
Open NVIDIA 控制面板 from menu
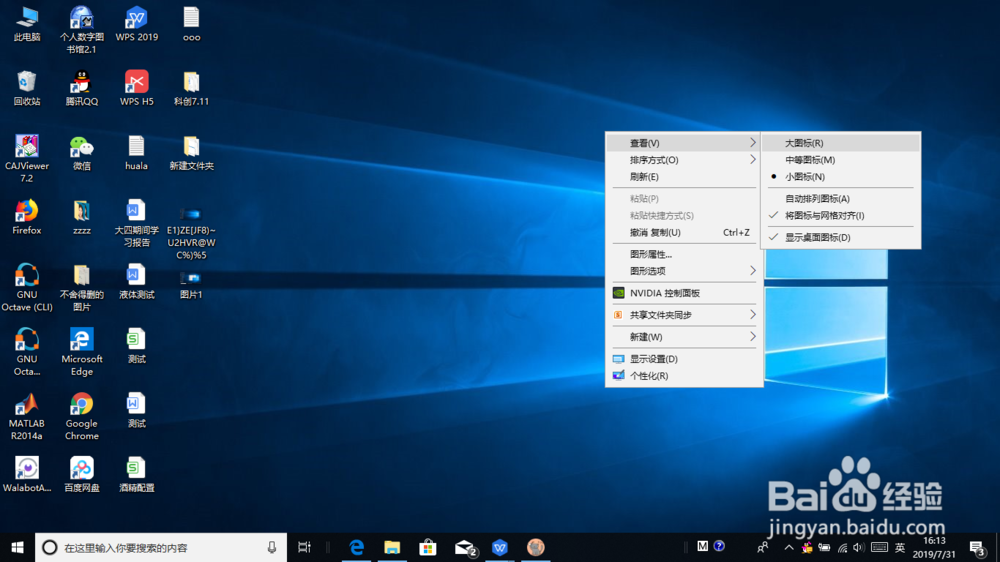pyautogui.click(x=684, y=293)
